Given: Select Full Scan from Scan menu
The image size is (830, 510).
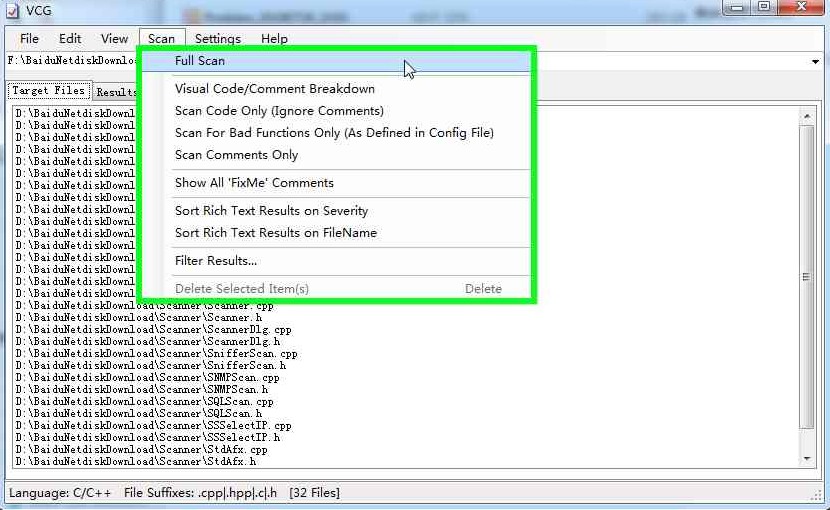Looking at the screenshot, I should coord(200,61).
